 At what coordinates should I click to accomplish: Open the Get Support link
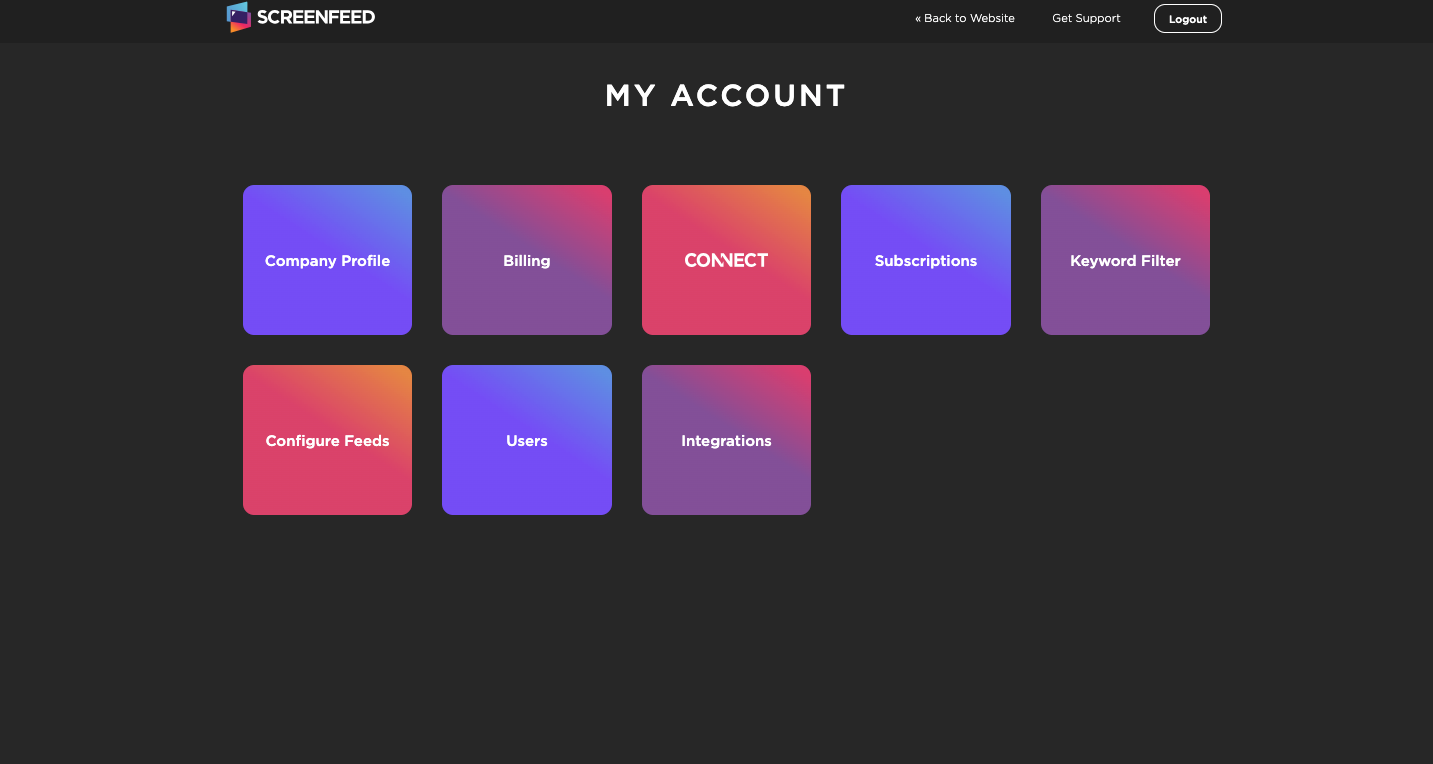click(1086, 18)
